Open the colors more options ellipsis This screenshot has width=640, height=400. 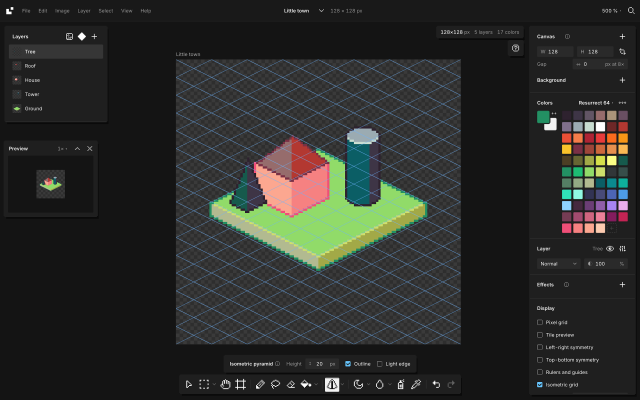622,103
